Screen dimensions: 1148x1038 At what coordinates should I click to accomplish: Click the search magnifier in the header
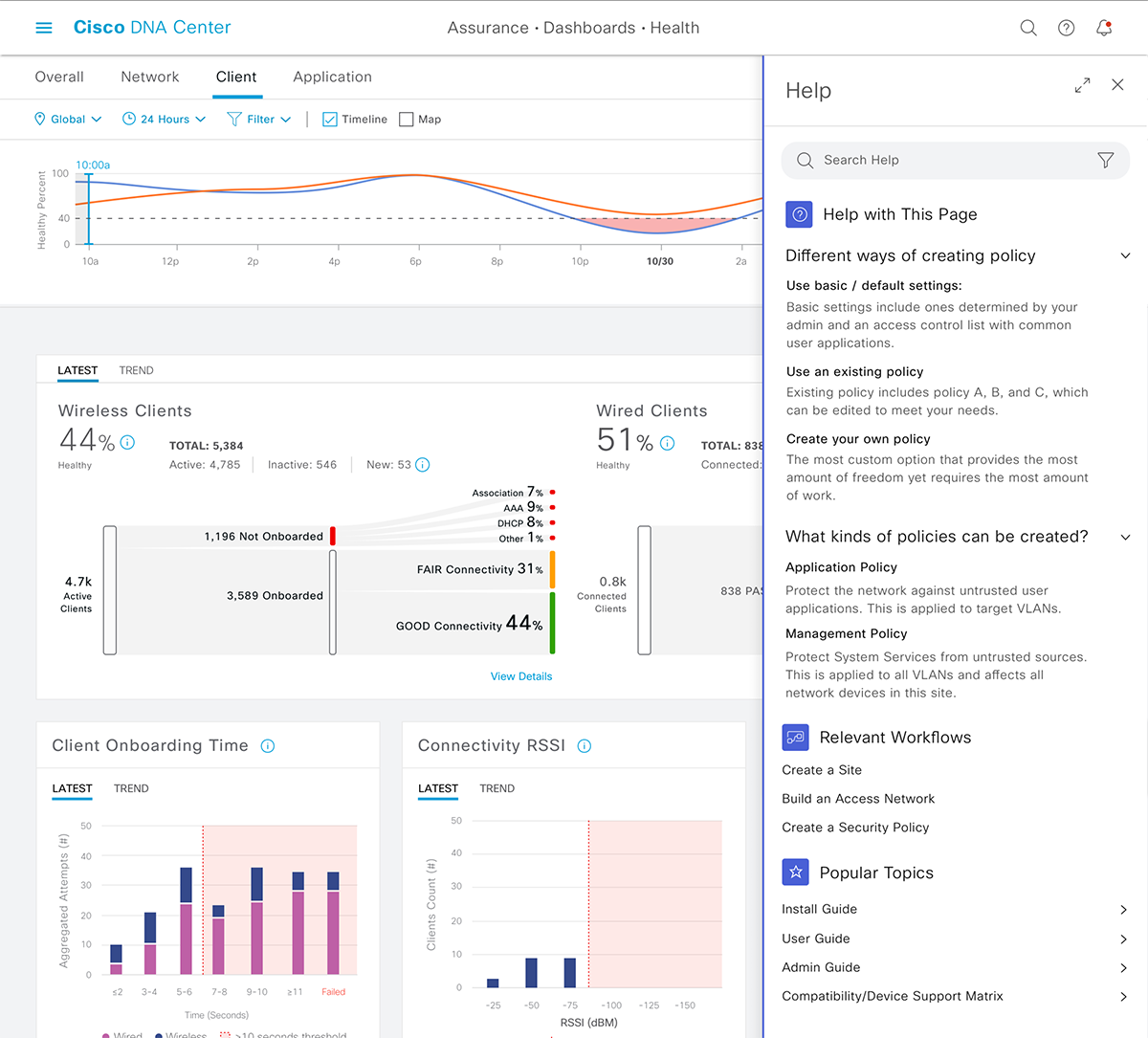[x=1028, y=28]
